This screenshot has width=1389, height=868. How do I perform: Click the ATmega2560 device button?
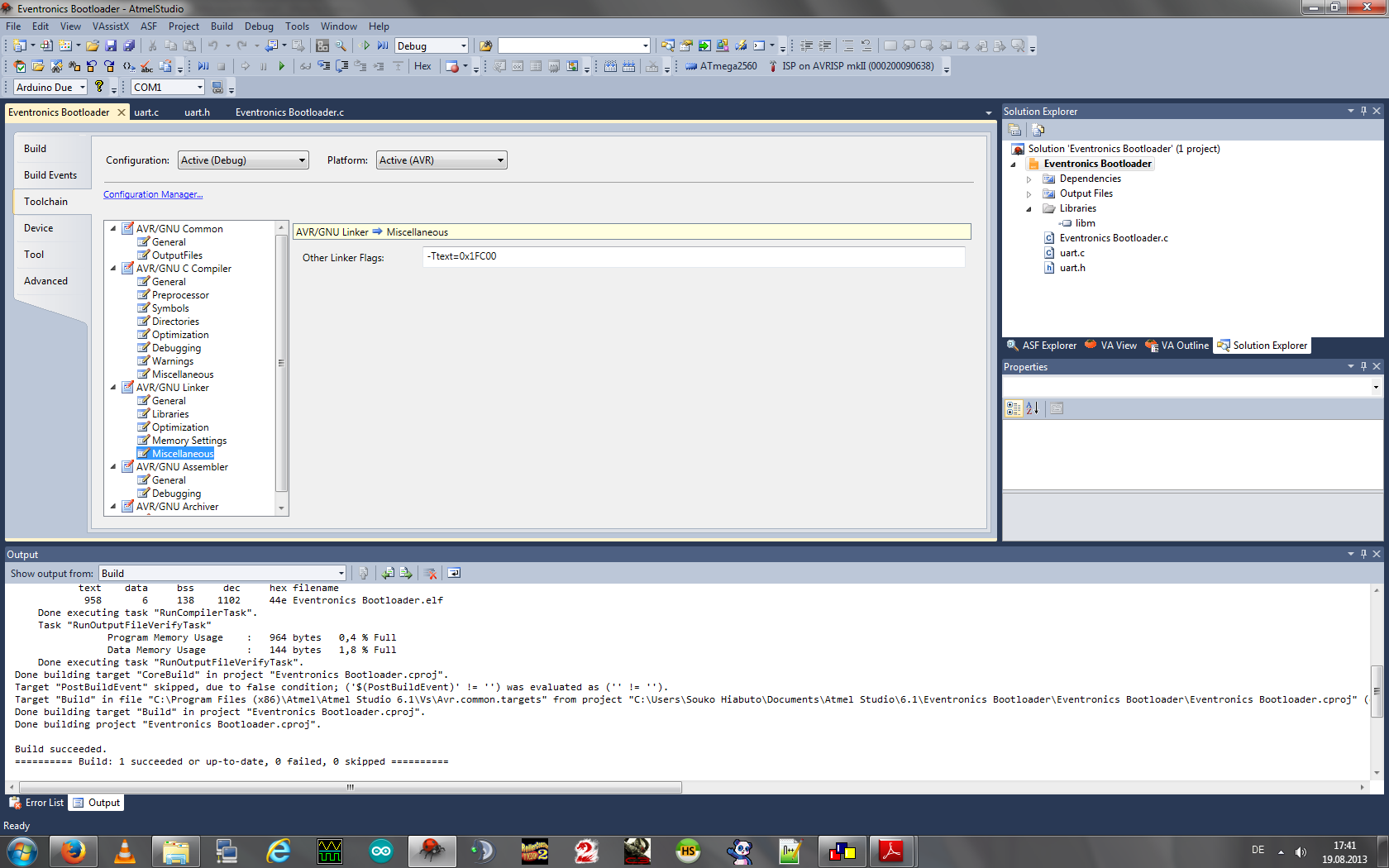click(x=721, y=66)
